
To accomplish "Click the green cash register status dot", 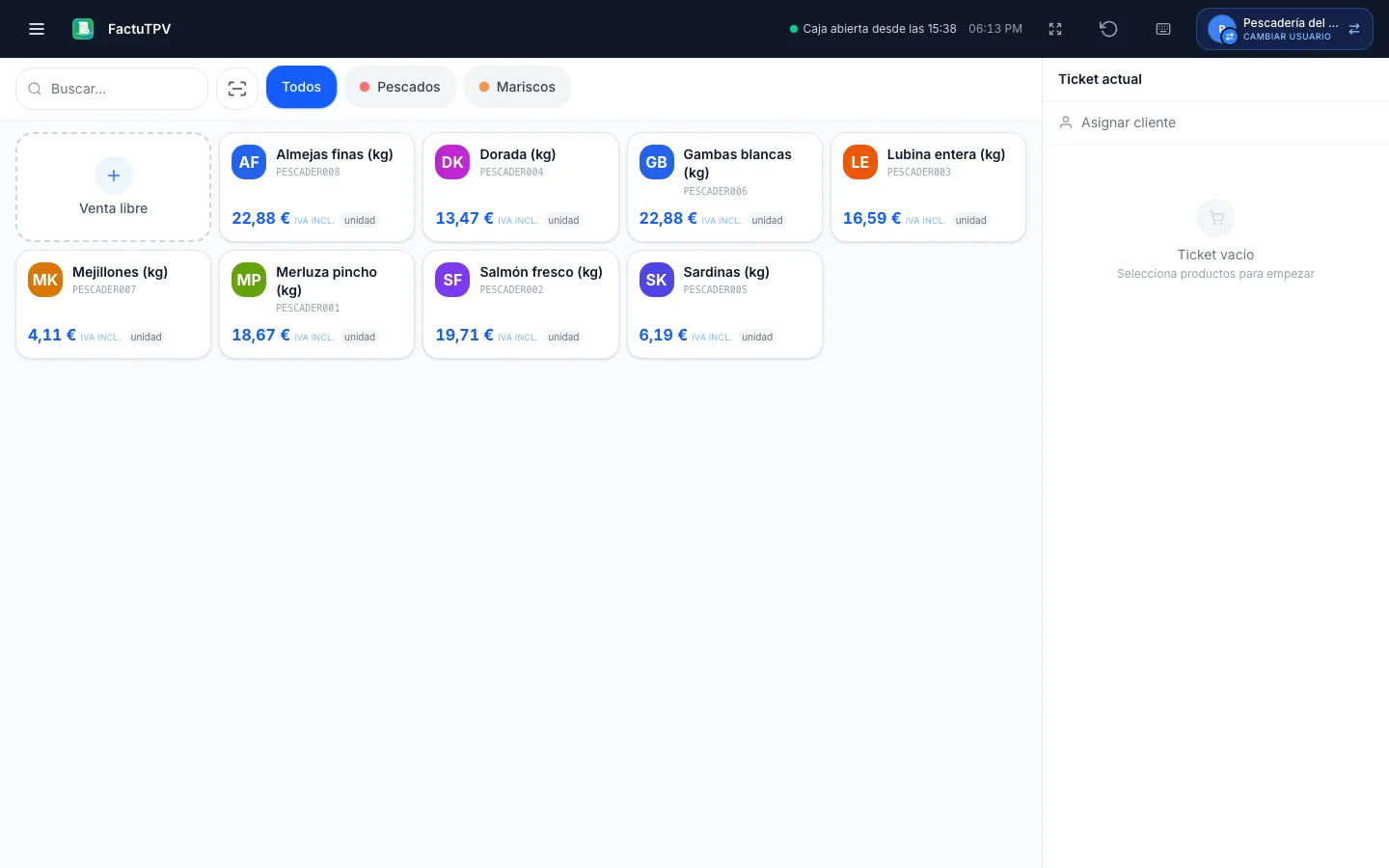I will 794,29.
